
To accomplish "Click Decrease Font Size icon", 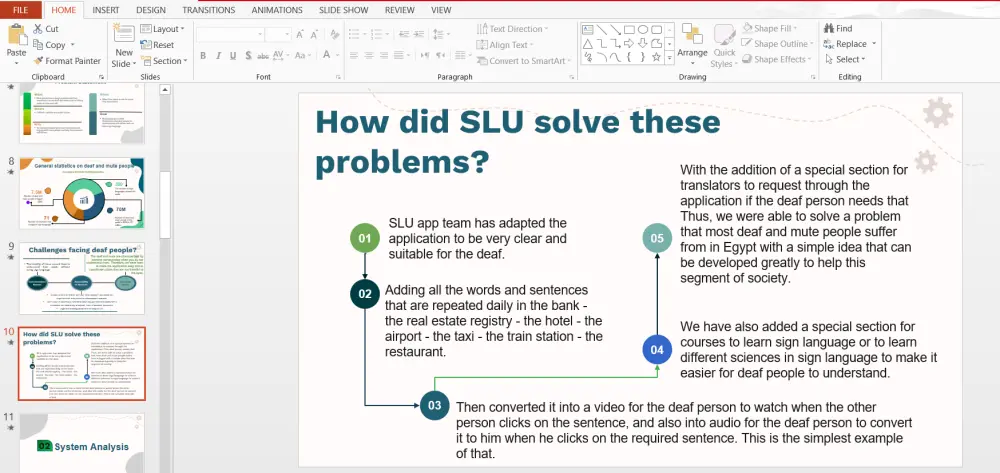I will click(x=314, y=34).
